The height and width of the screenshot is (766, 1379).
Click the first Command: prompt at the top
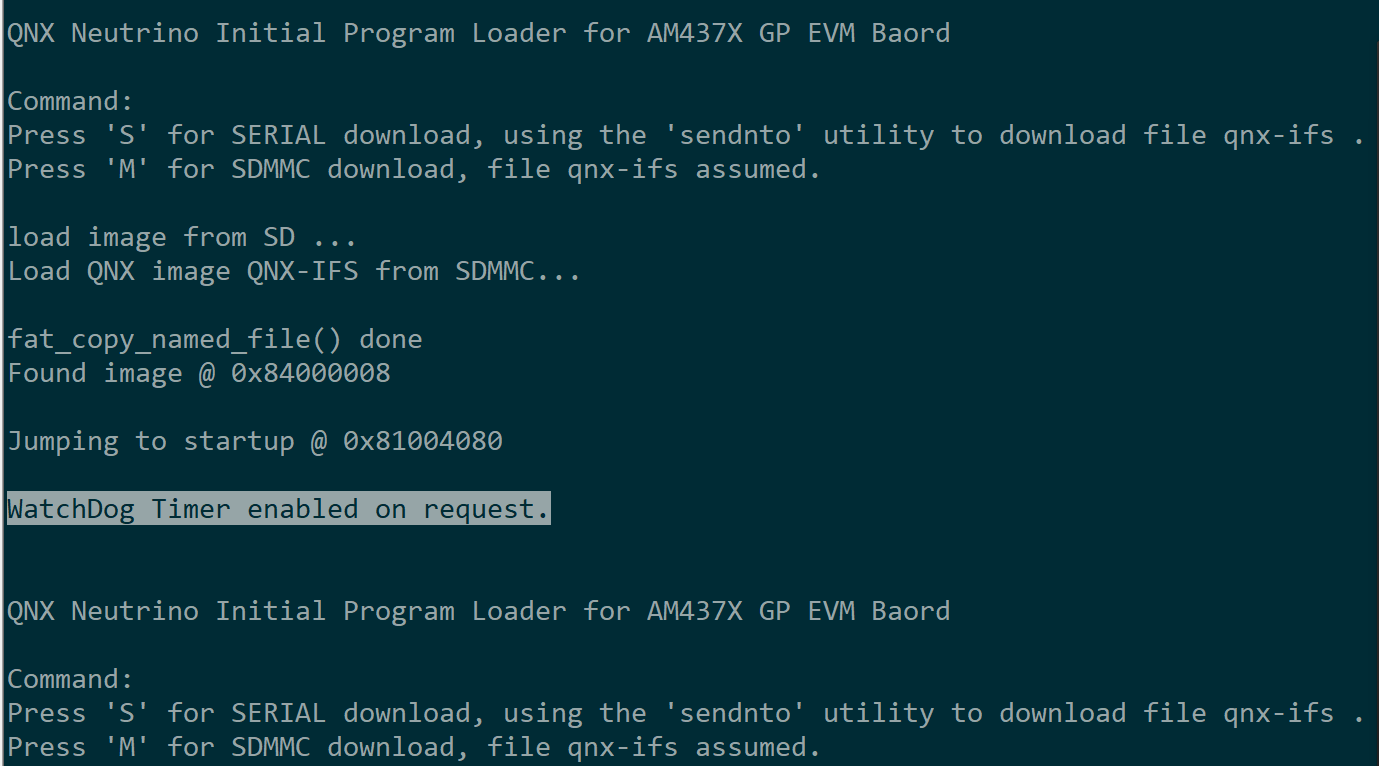point(70,102)
